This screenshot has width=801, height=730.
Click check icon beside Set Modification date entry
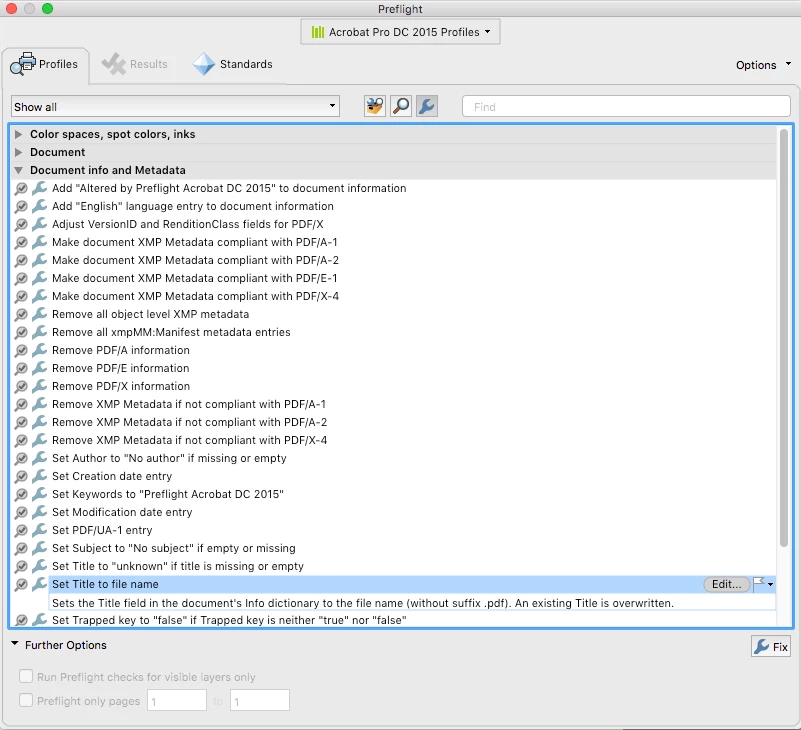(x=21, y=512)
